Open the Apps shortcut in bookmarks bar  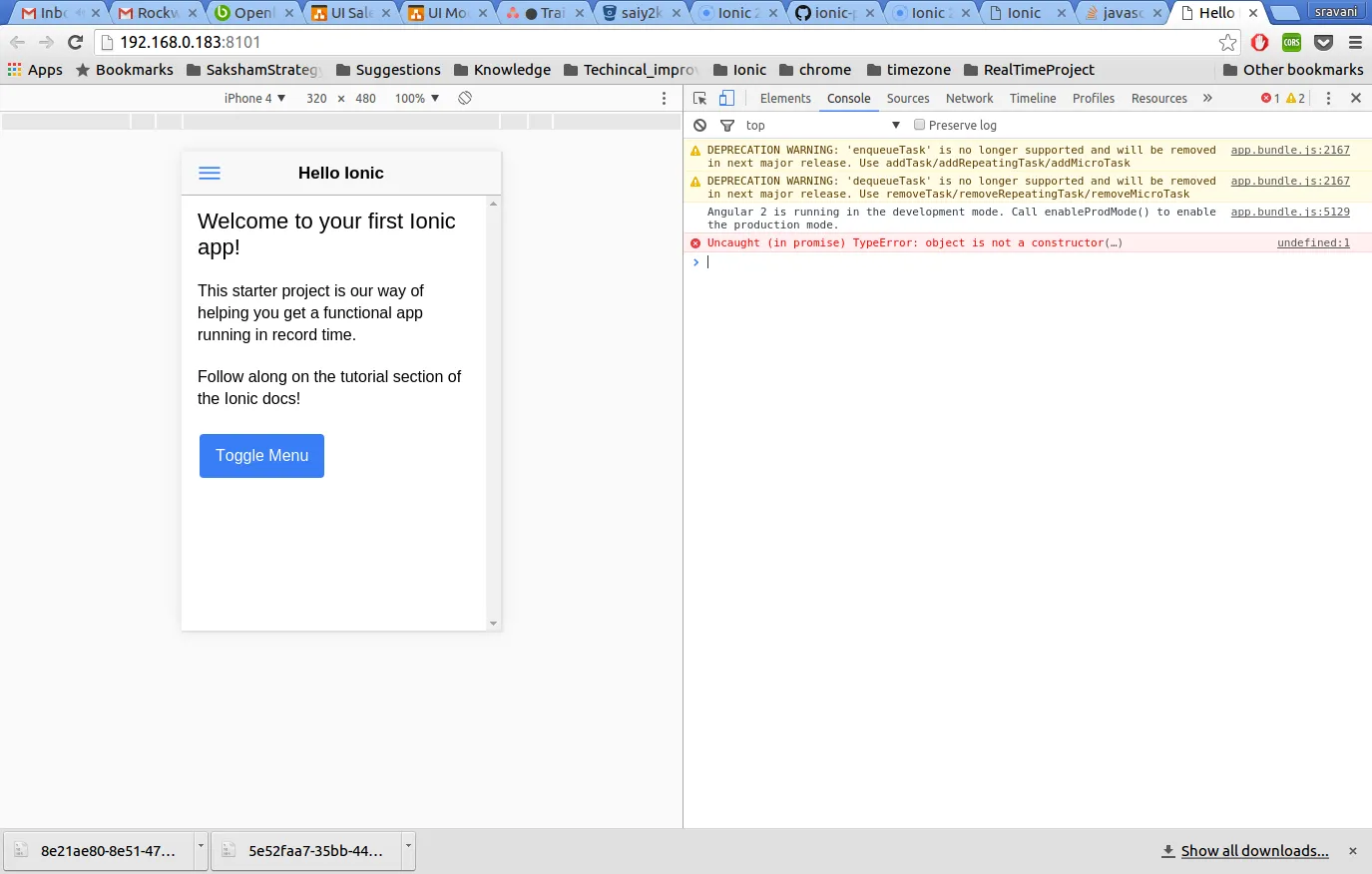click(35, 70)
